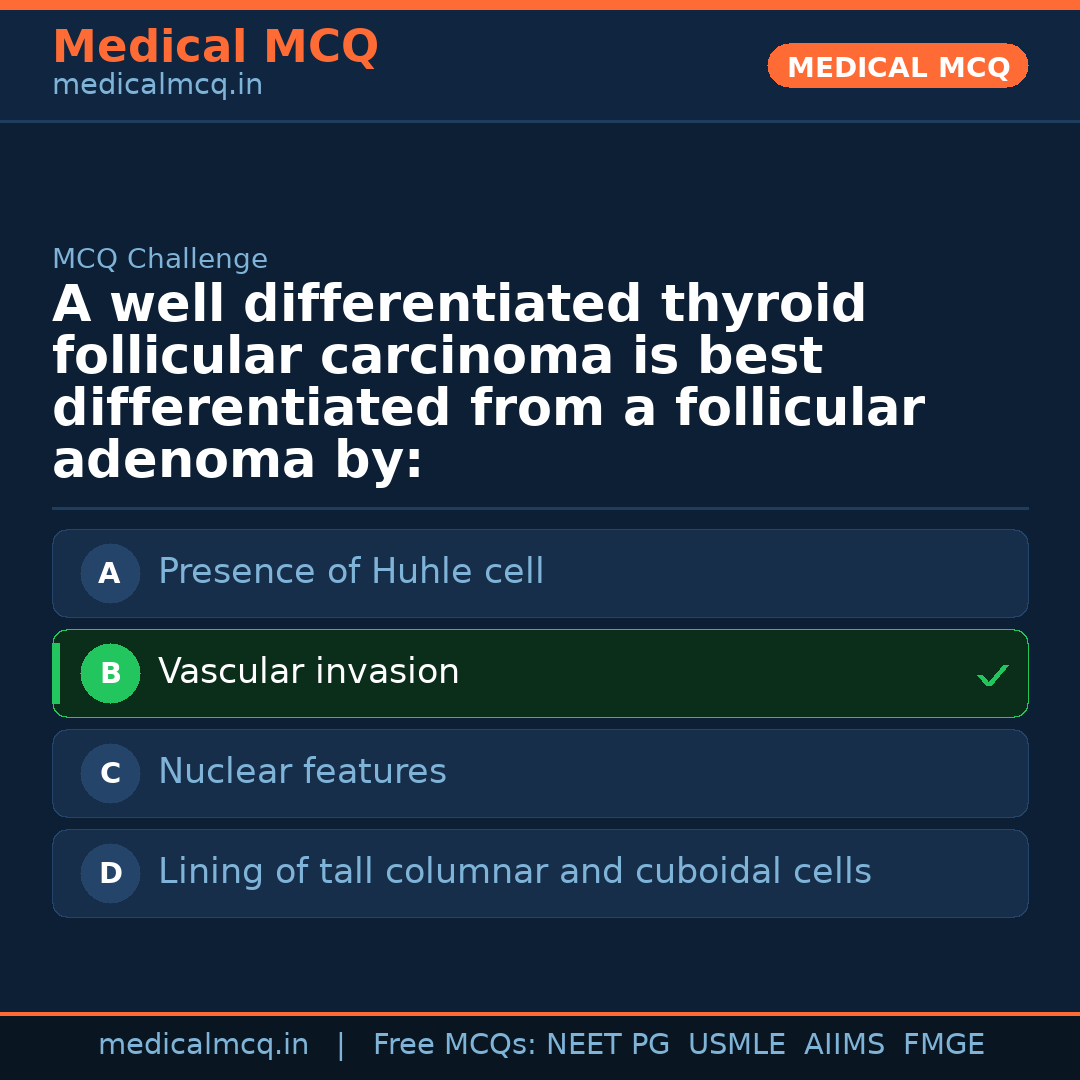This screenshot has height=1080, width=1080.
Task: Click the orange MEDICAL MCQ badge
Action: pos(897,66)
